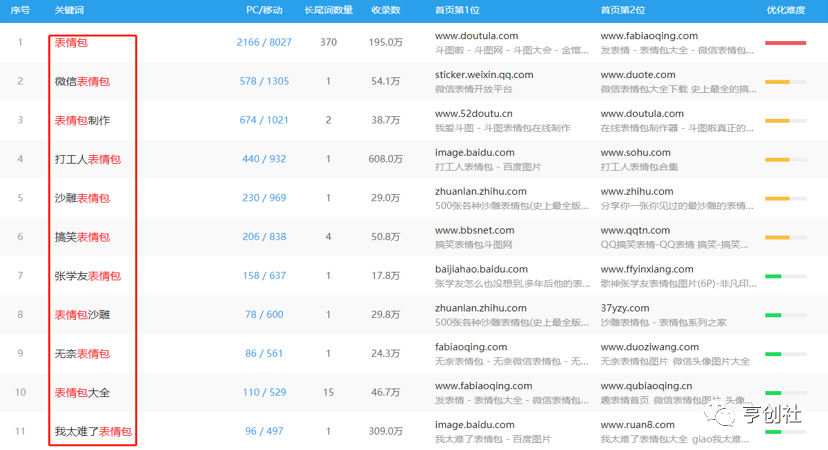Open keyword 沙雕表情包
Screen dimensions: 828x450
pyautogui.click(x=82, y=198)
